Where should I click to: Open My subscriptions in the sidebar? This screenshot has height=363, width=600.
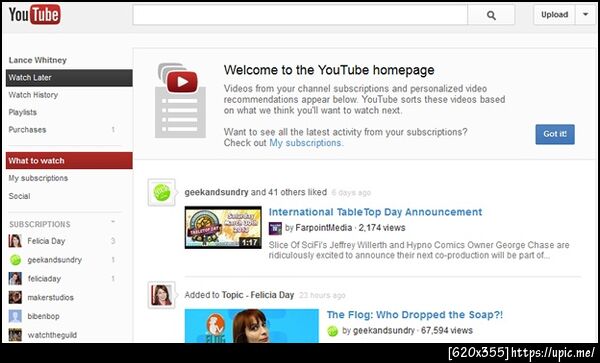point(38,178)
